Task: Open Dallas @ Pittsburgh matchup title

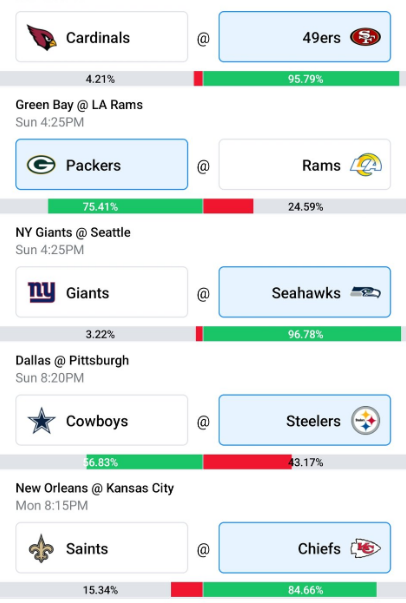Action: (x=72, y=360)
